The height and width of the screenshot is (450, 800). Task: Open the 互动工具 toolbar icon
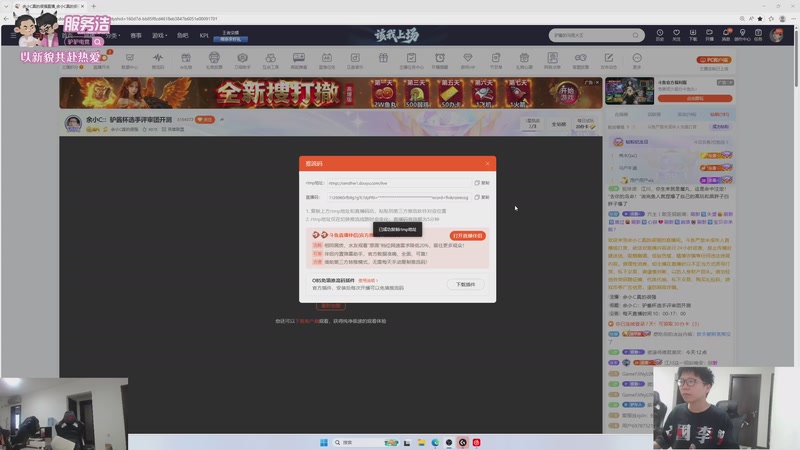[x=270, y=61]
